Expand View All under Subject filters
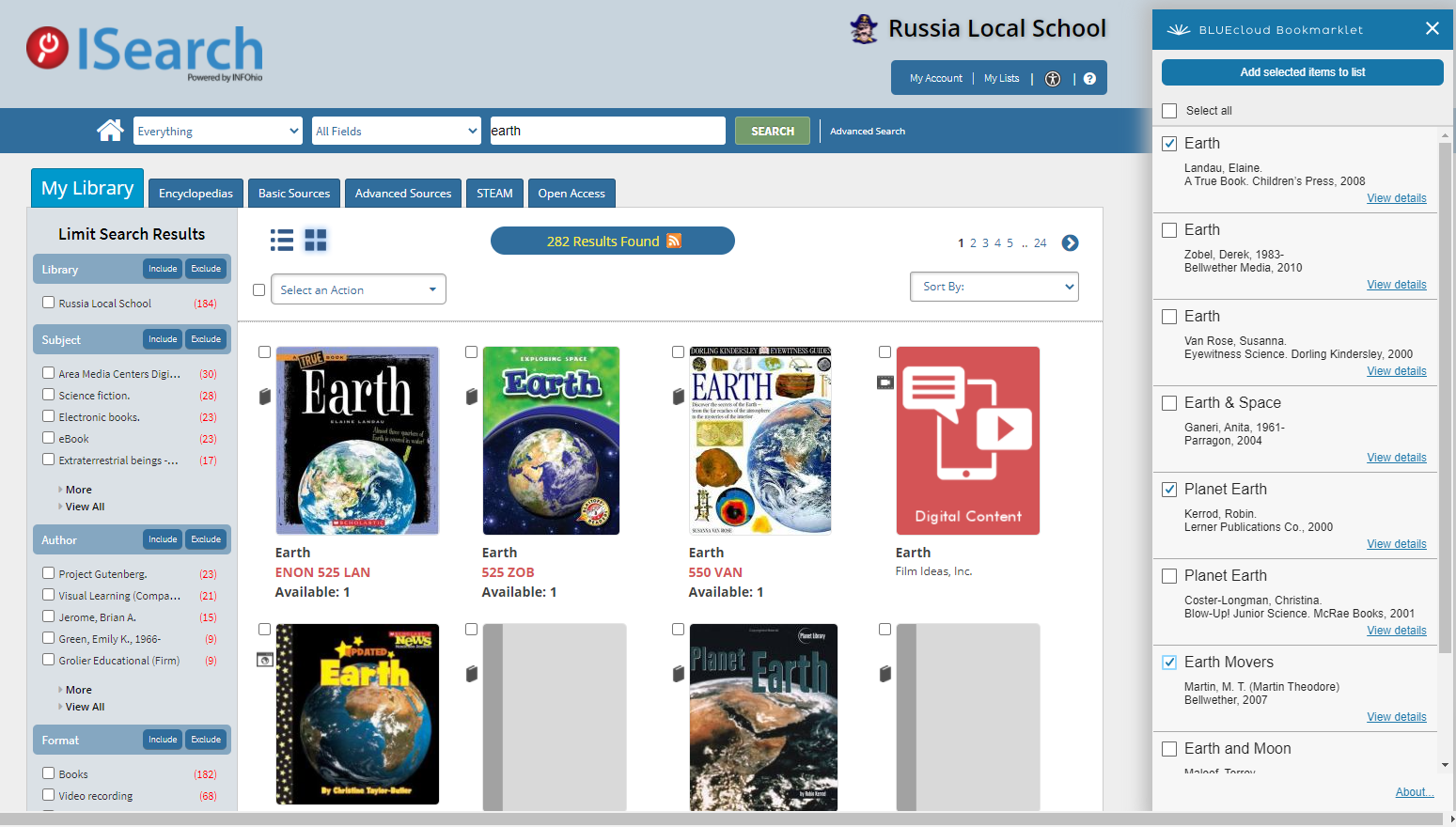1456x827 pixels. [x=85, y=507]
